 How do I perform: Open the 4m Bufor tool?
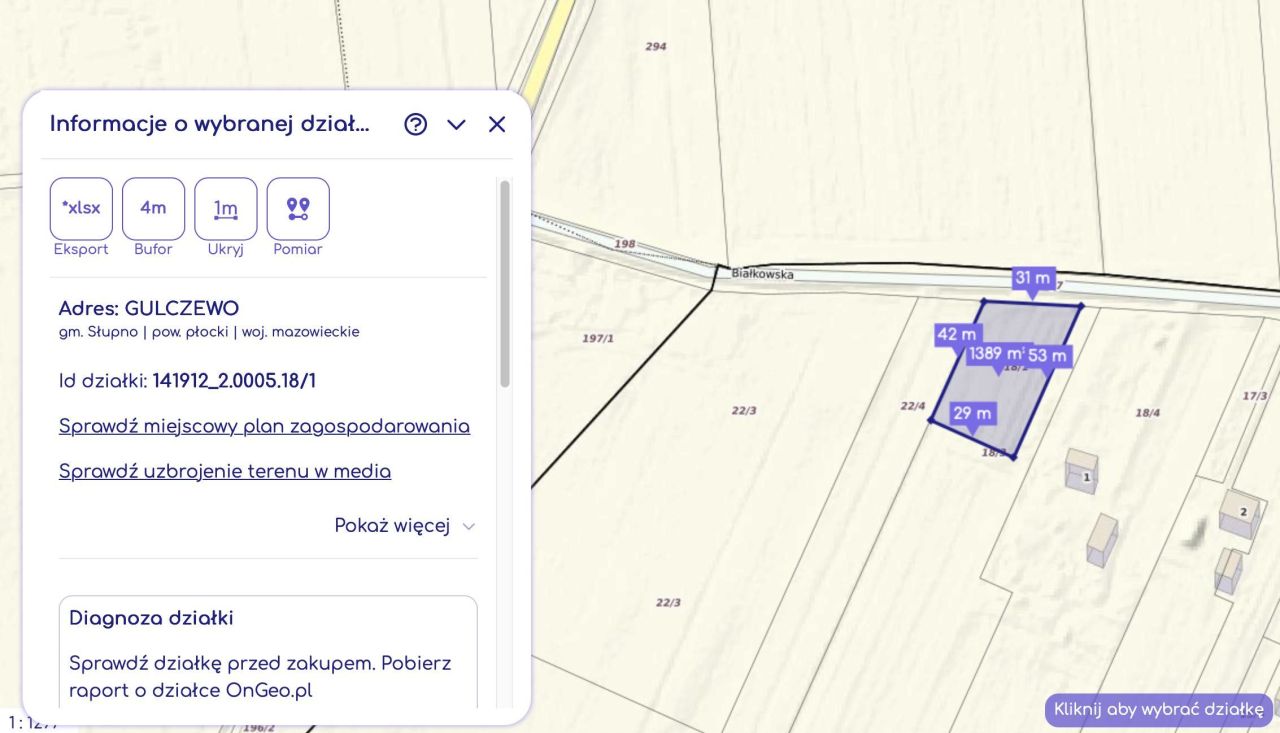coord(153,209)
